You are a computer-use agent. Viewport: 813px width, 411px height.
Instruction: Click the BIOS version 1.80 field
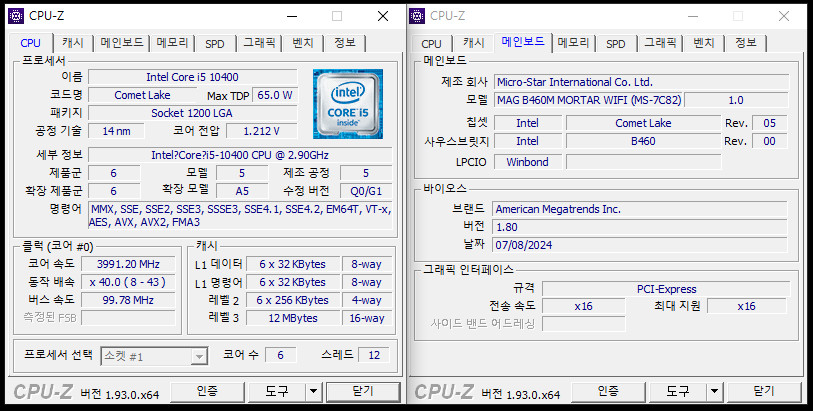tap(639, 227)
